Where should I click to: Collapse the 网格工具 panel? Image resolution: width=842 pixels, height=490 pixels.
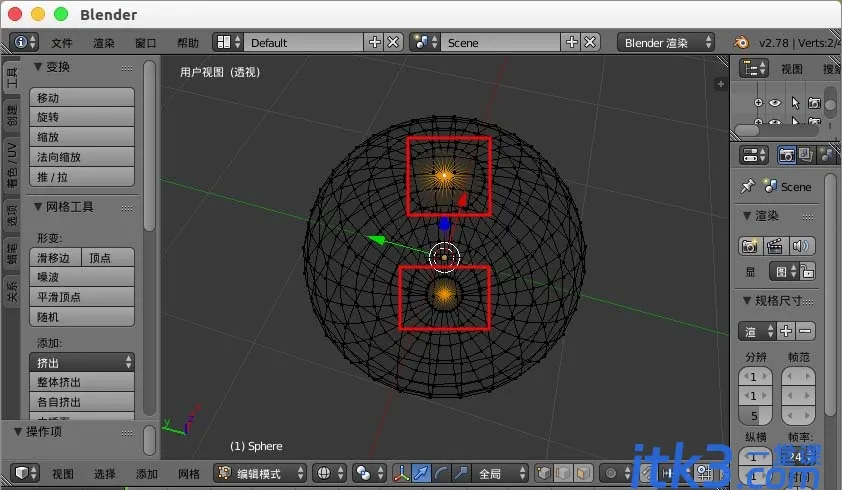tap(38, 206)
